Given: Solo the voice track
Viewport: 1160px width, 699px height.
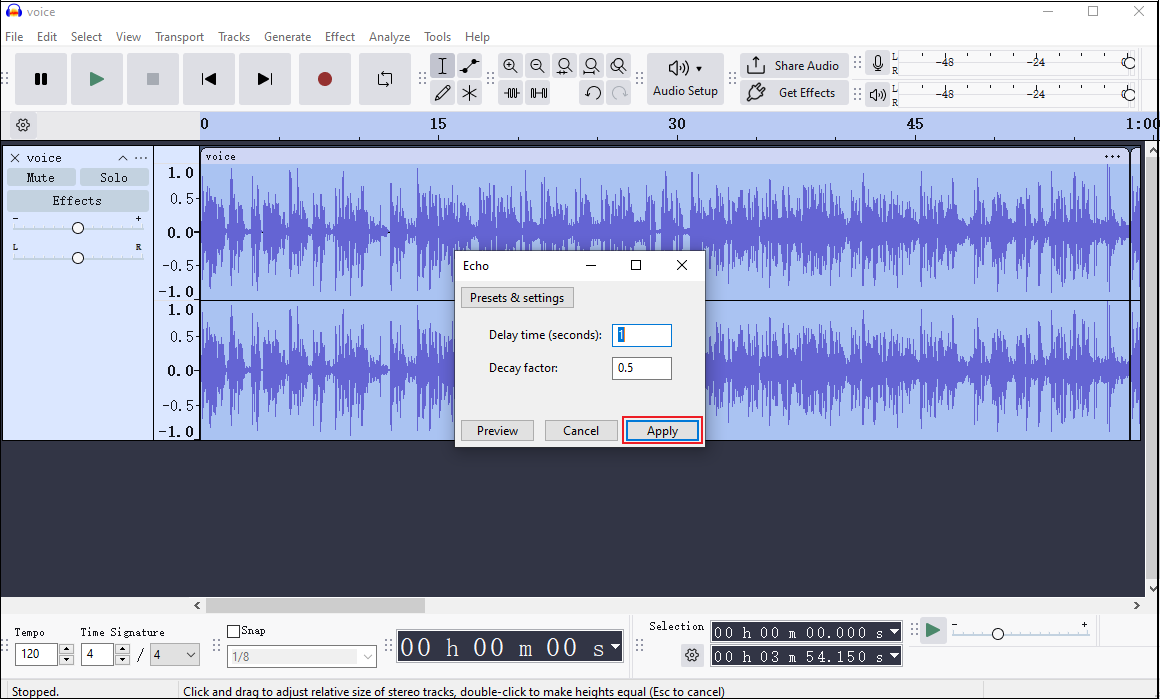Looking at the screenshot, I should [113, 176].
